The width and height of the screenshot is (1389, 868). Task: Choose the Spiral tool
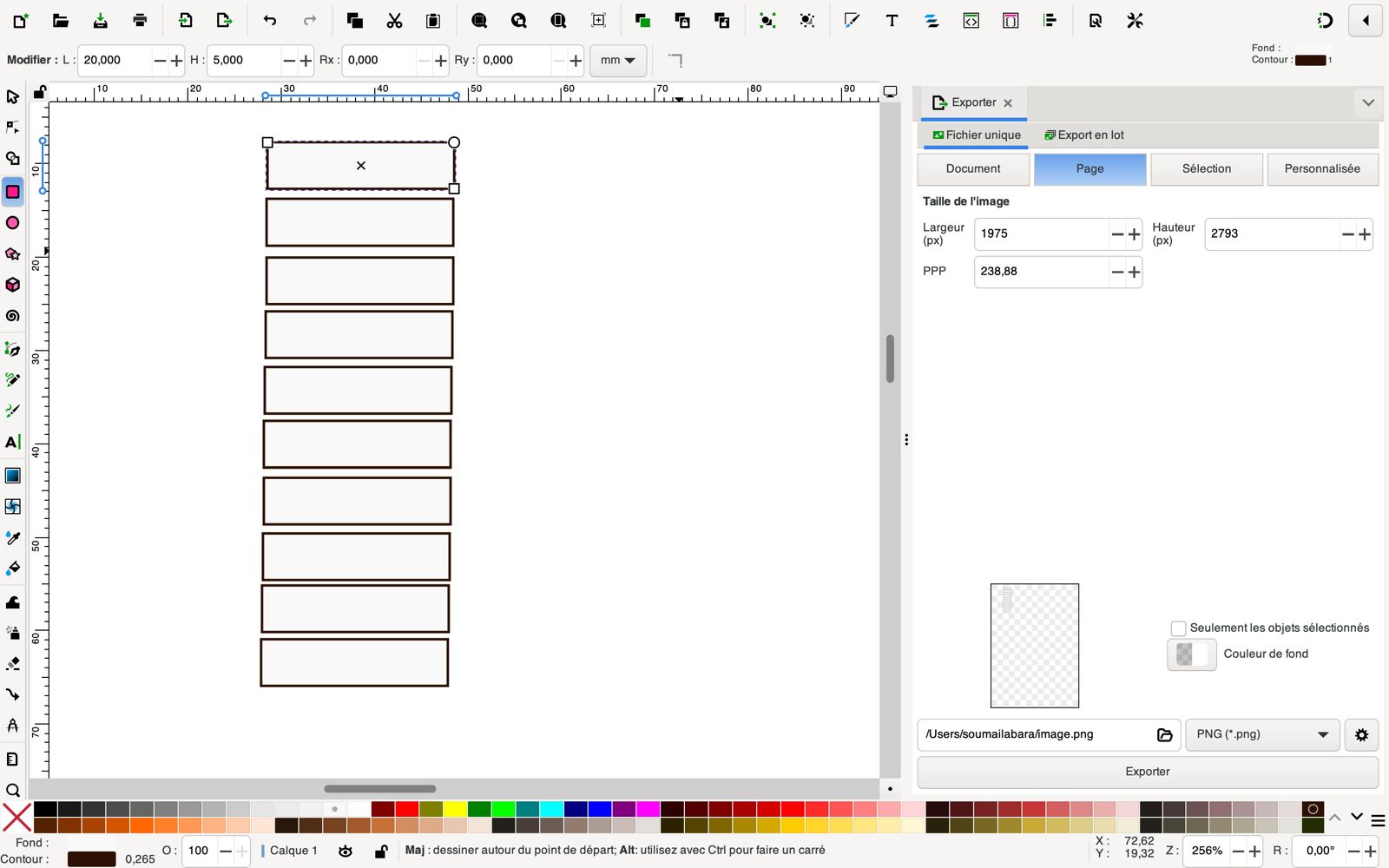[12, 317]
